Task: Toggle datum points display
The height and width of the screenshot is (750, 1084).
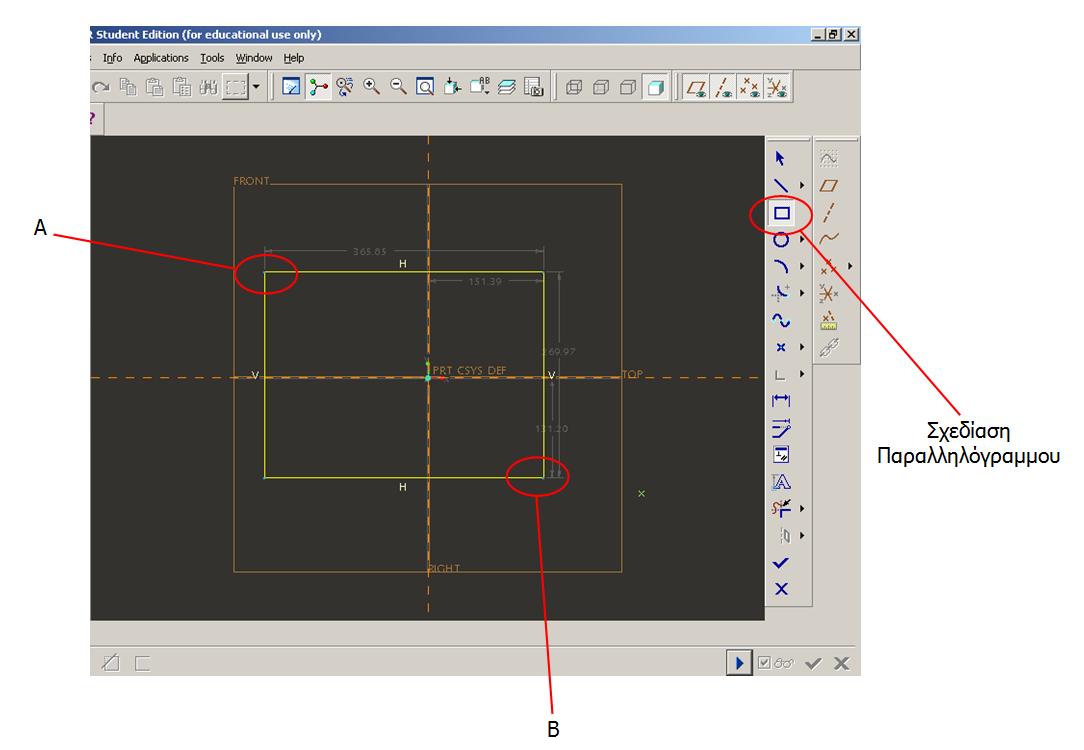Action: pos(749,87)
